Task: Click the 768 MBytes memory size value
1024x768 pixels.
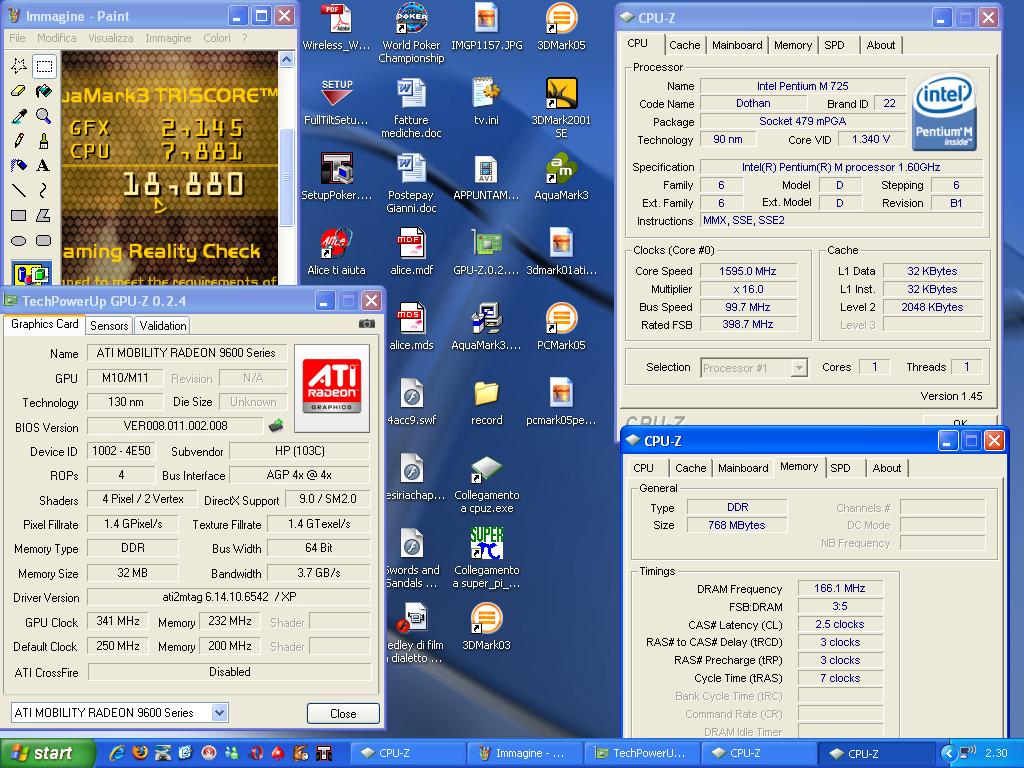Action: click(x=737, y=525)
